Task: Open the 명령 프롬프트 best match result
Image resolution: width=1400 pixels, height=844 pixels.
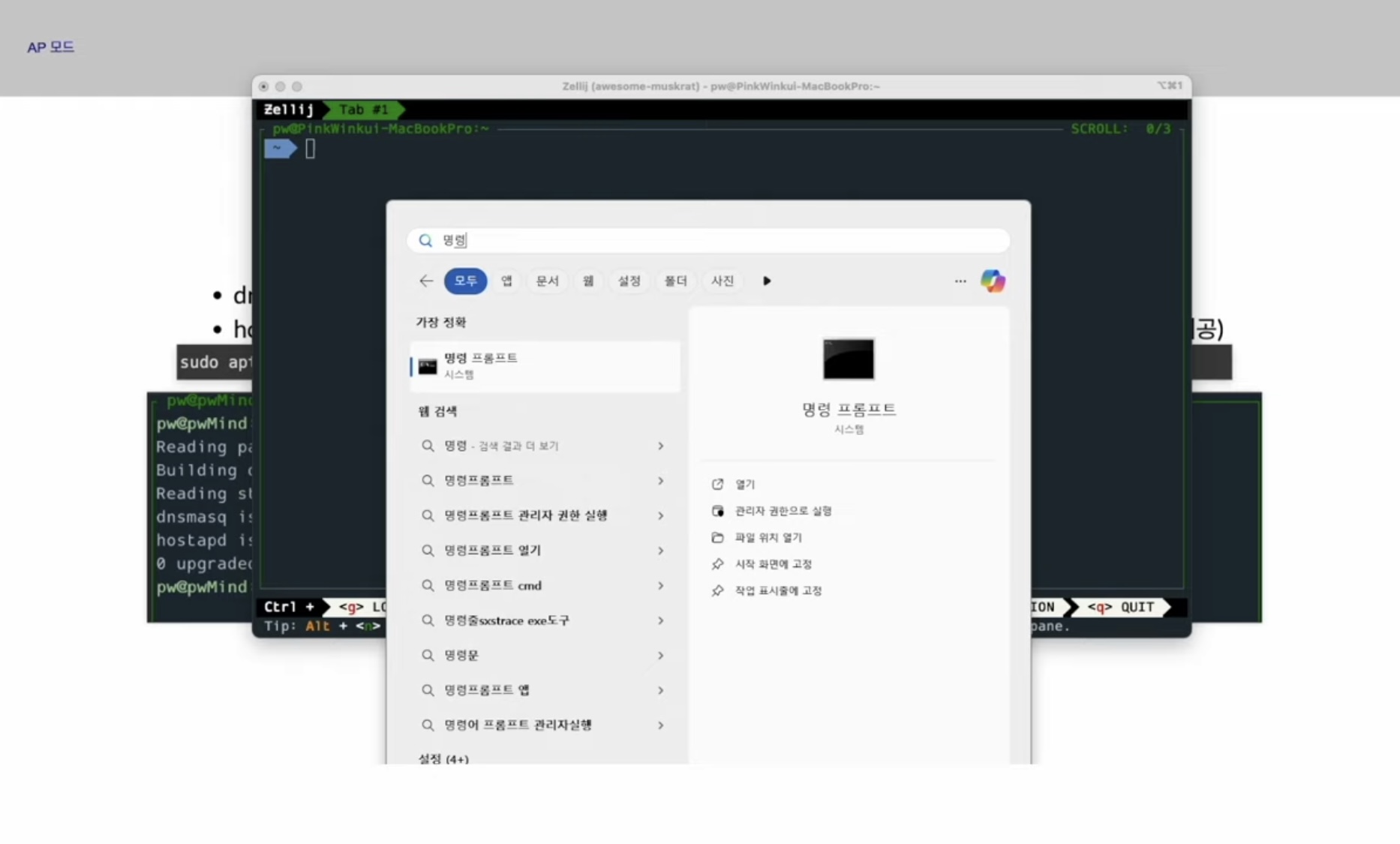Action: 545,366
